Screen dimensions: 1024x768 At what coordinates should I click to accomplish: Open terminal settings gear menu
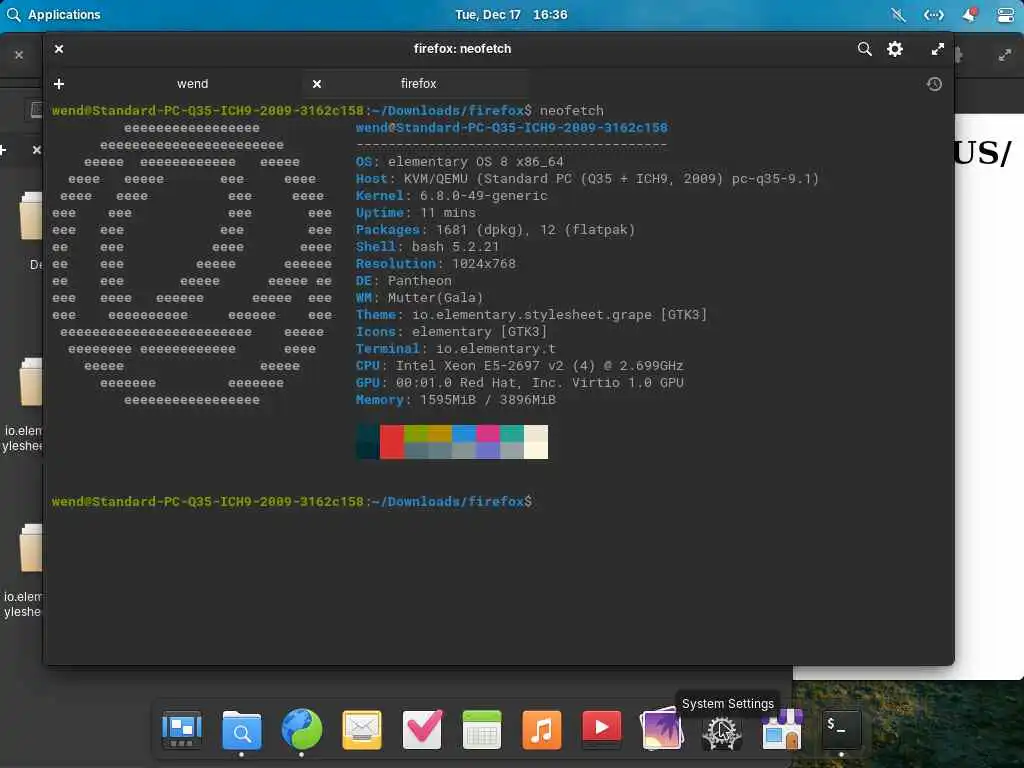pyautogui.click(x=895, y=49)
